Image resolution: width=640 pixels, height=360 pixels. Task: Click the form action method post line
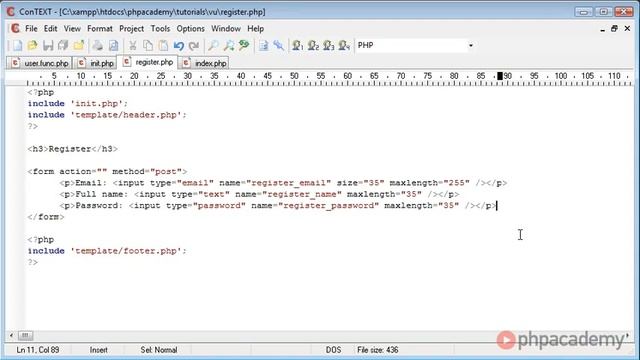[107, 171]
